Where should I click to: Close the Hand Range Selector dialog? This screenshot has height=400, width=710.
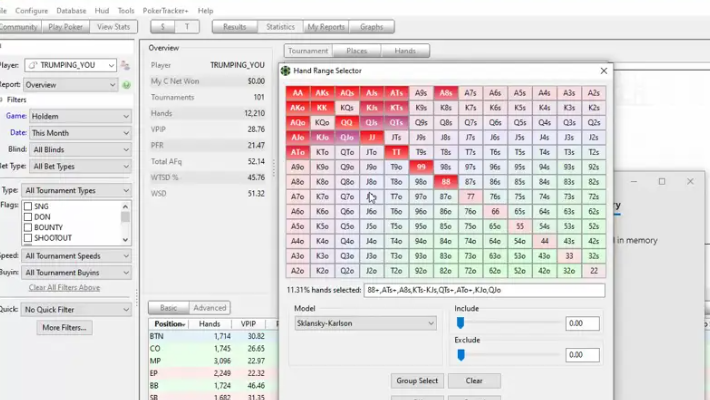click(604, 71)
